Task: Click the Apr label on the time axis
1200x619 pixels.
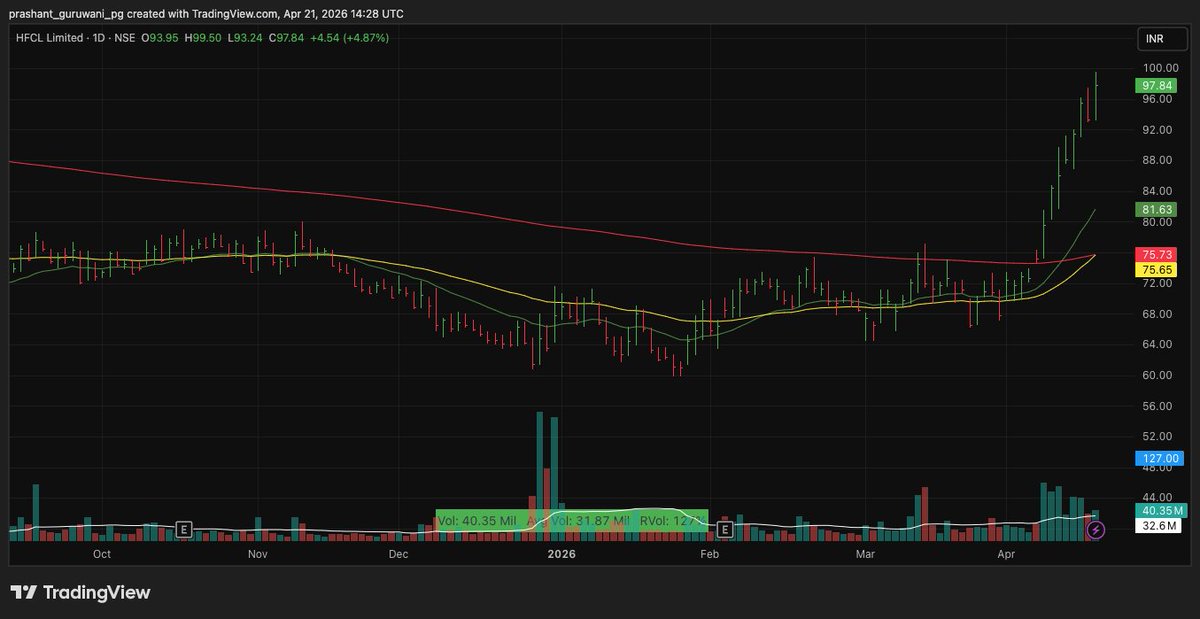Action: coord(1006,553)
